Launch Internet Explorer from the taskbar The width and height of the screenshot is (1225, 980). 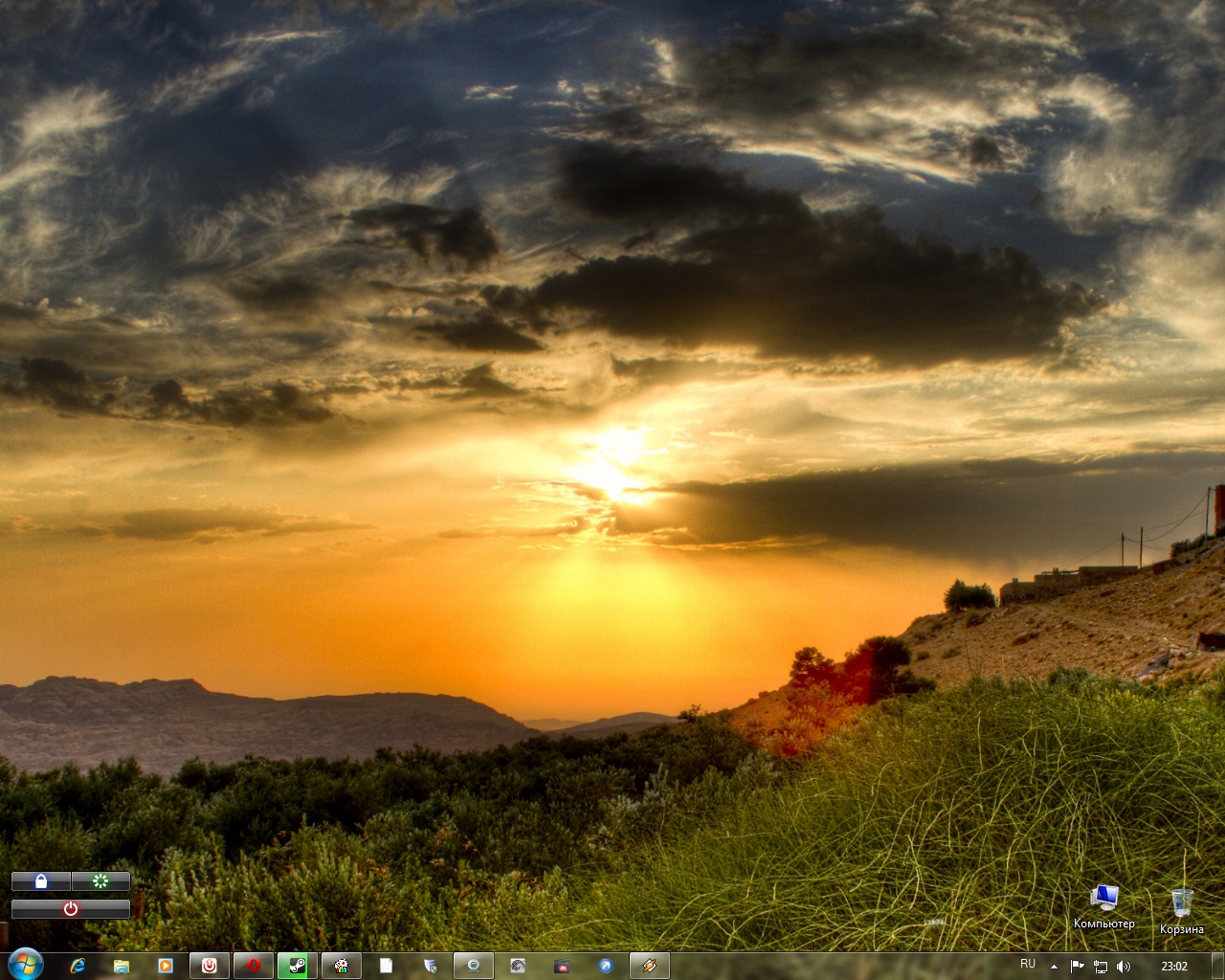[x=78, y=966]
